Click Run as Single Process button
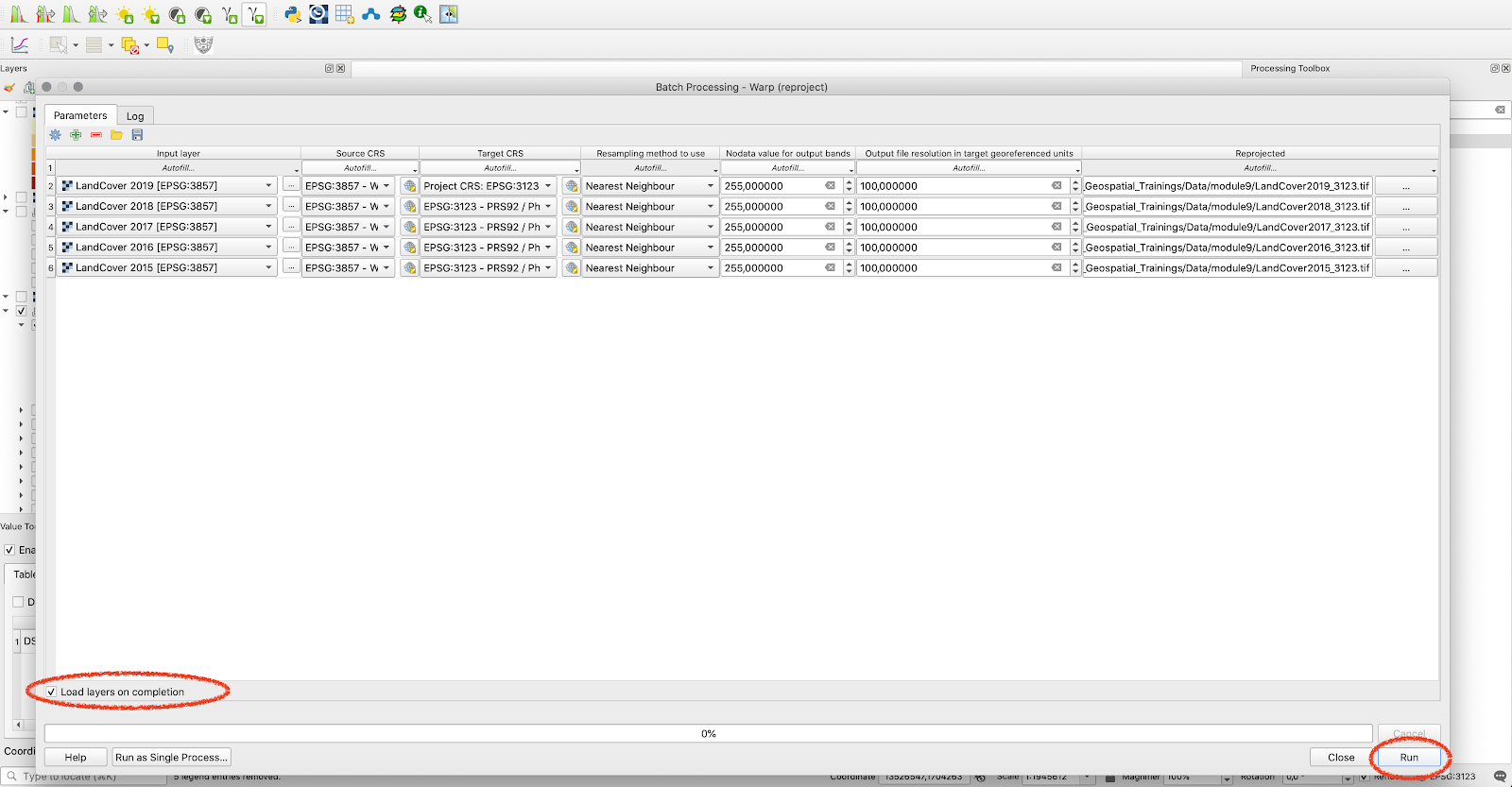The width and height of the screenshot is (1512, 787). [x=171, y=758]
